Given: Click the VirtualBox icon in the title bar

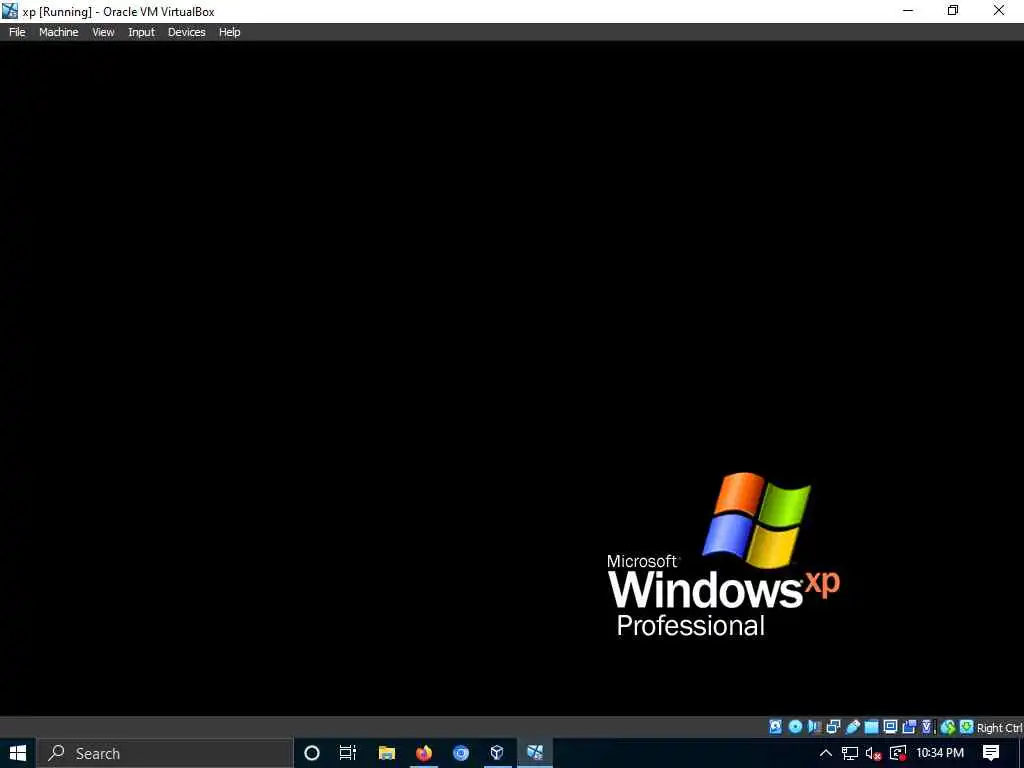Looking at the screenshot, I should coord(10,10).
